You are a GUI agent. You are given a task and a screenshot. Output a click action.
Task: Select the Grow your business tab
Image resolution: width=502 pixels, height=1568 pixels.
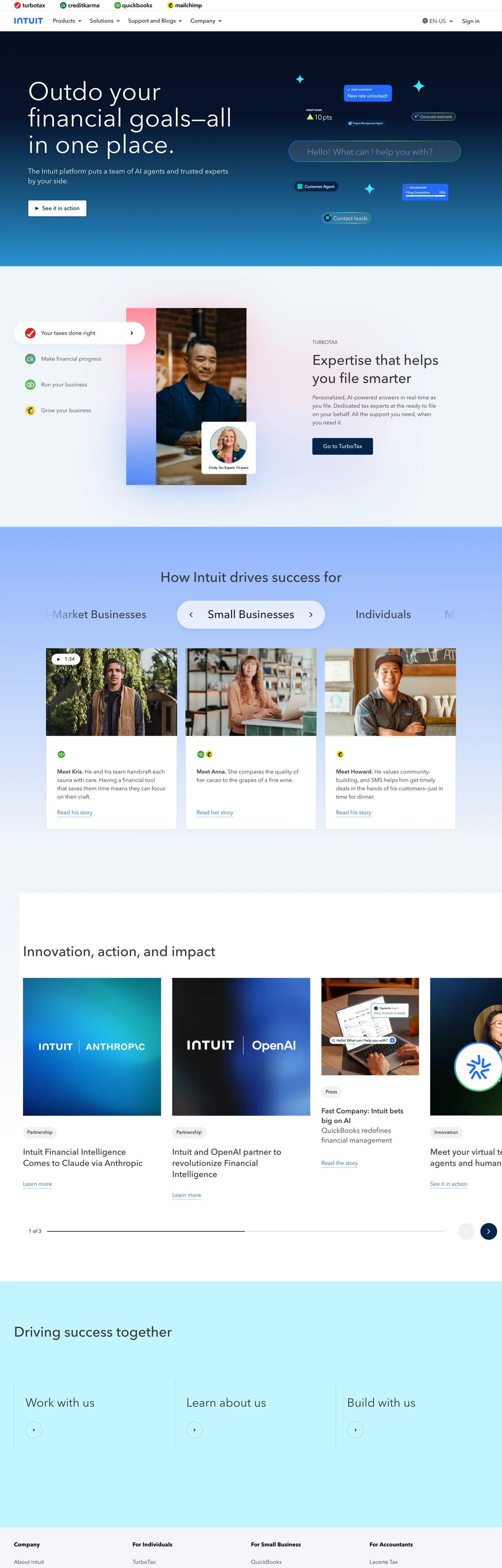(59, 410)
